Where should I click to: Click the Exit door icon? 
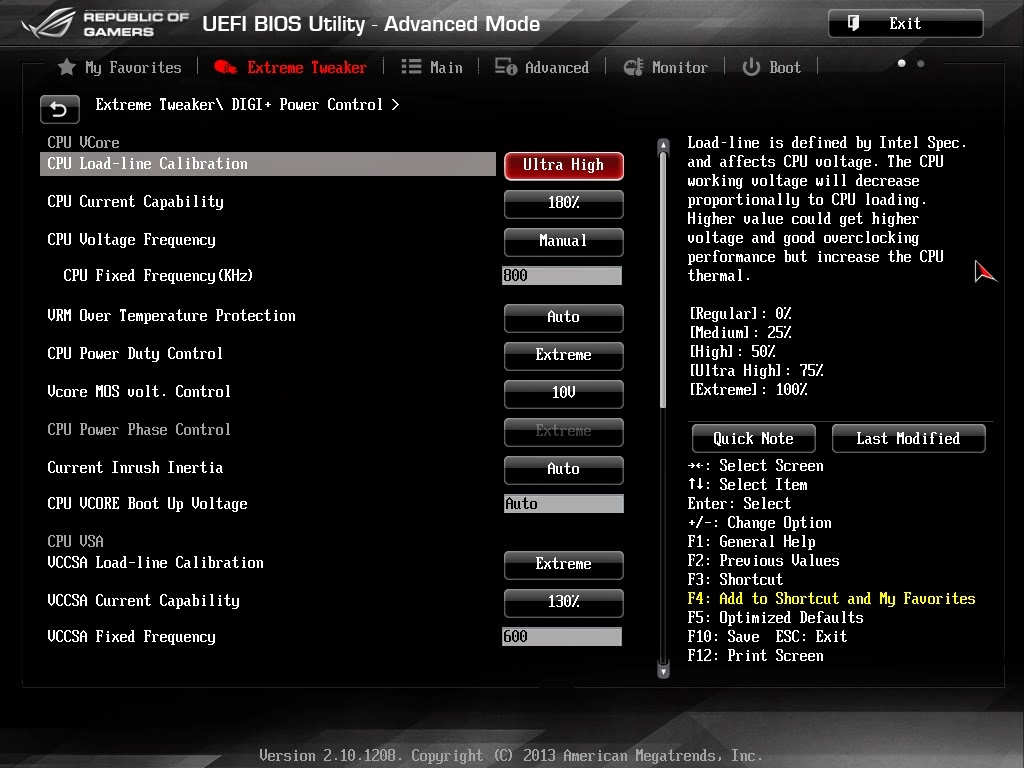point(854,24)
